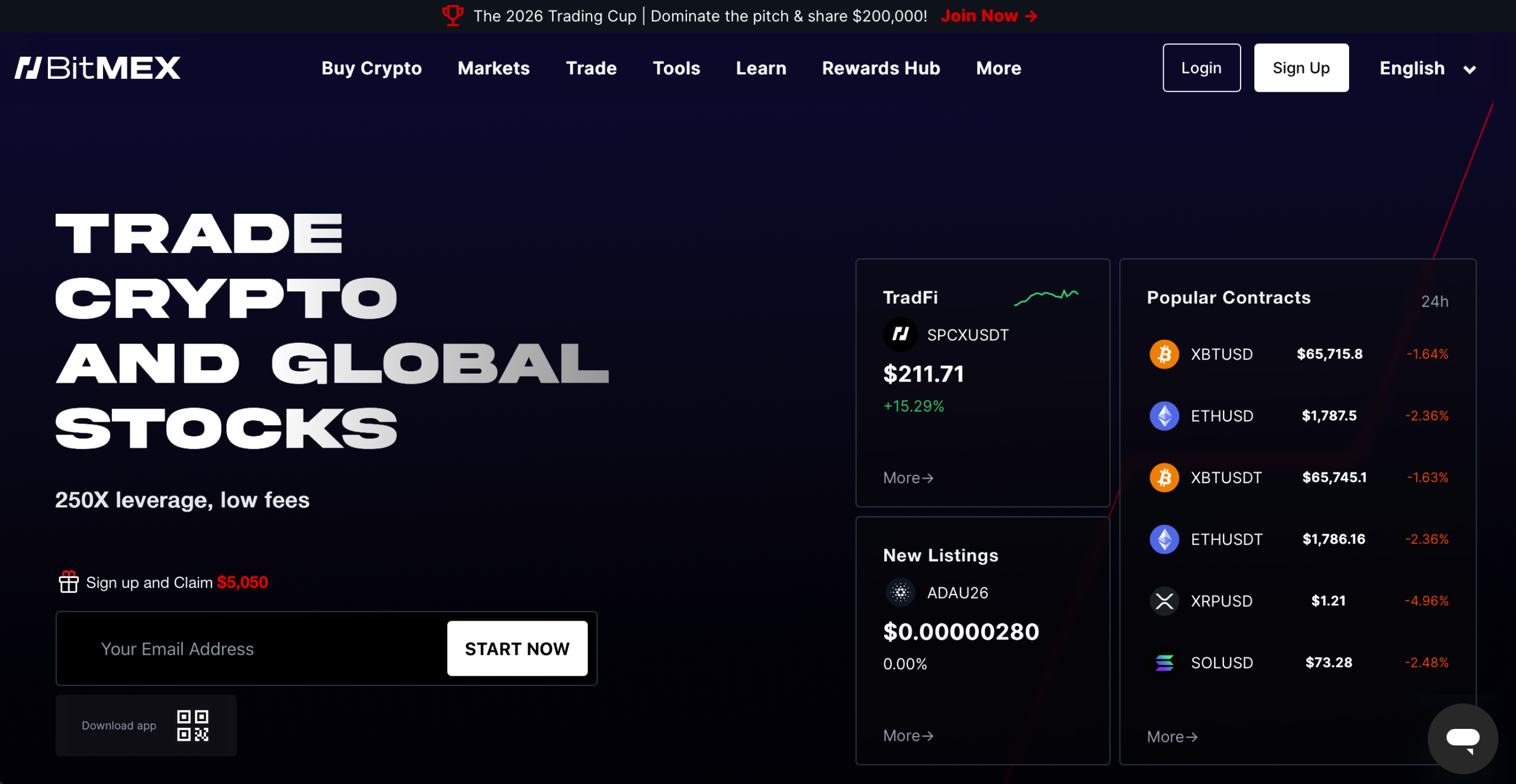Click the trophy icon in the banner
Viewport: 1516px width, 784px height.
coord(453,15)
